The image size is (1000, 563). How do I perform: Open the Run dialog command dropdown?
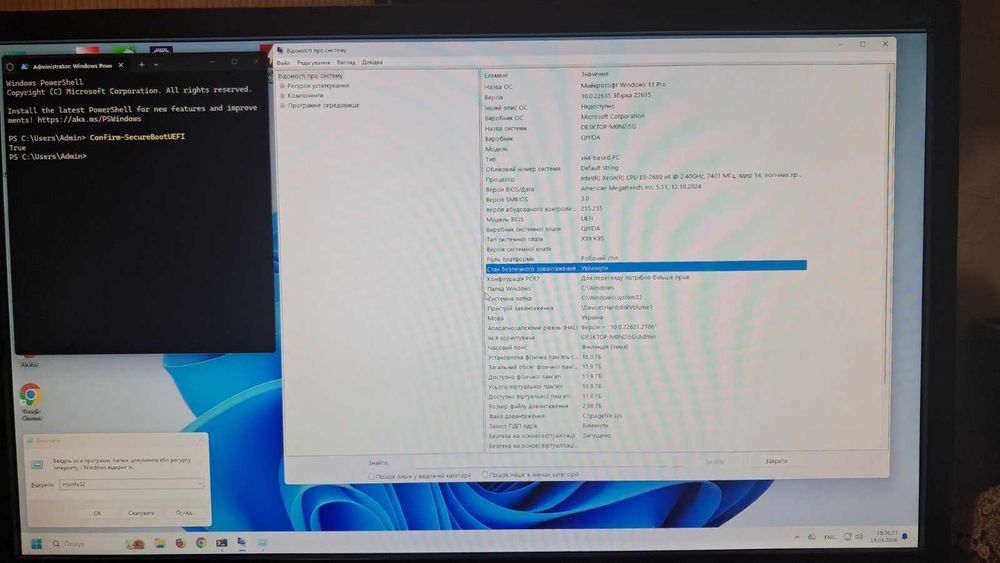(200, 484)
